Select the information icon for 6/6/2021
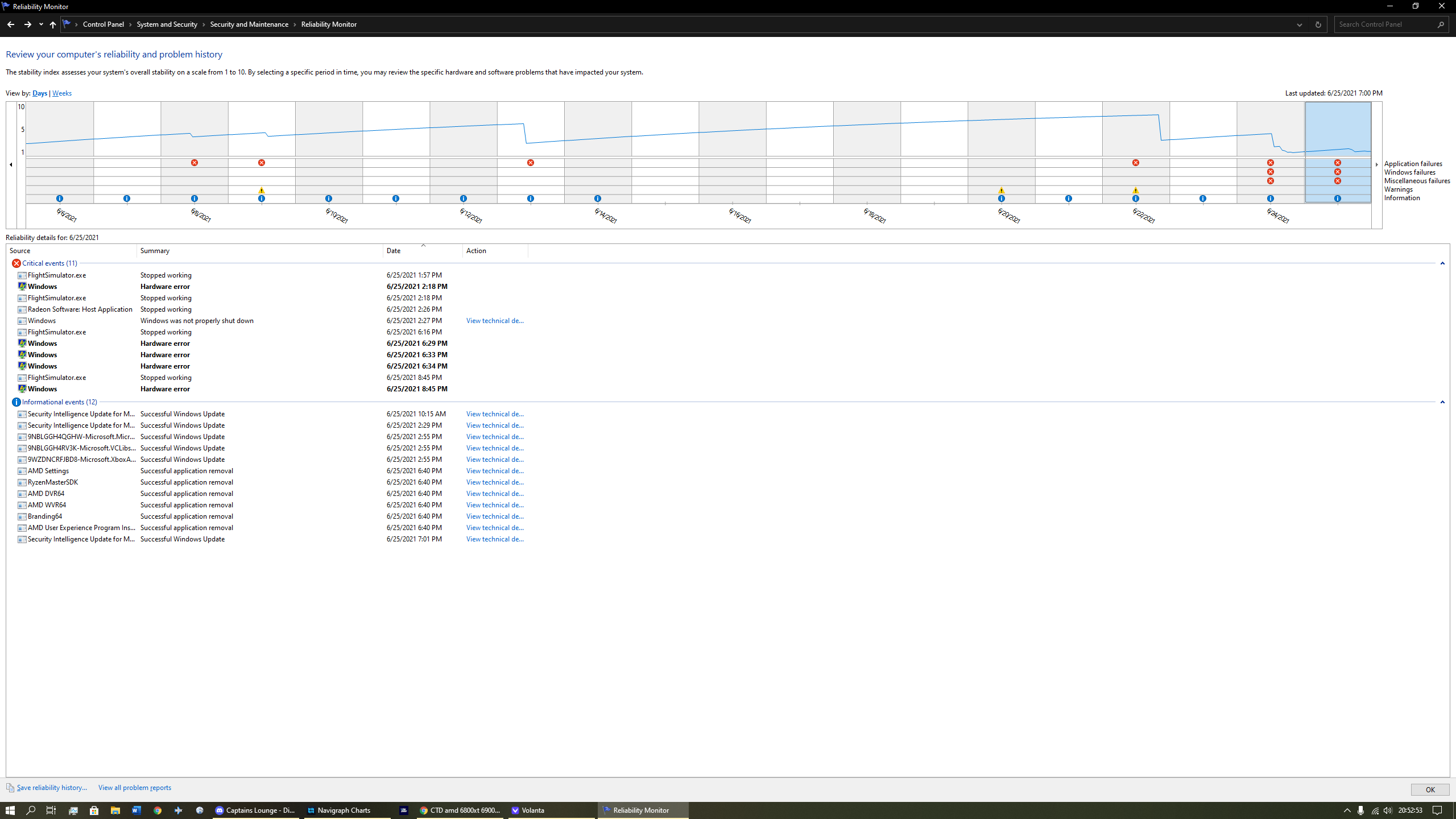1456x819 pixels. 60,198
